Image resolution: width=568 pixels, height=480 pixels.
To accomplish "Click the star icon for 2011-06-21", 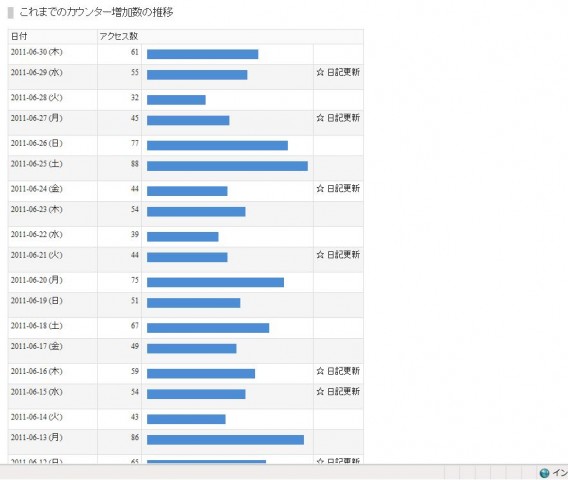I will (x=320, y=255).
